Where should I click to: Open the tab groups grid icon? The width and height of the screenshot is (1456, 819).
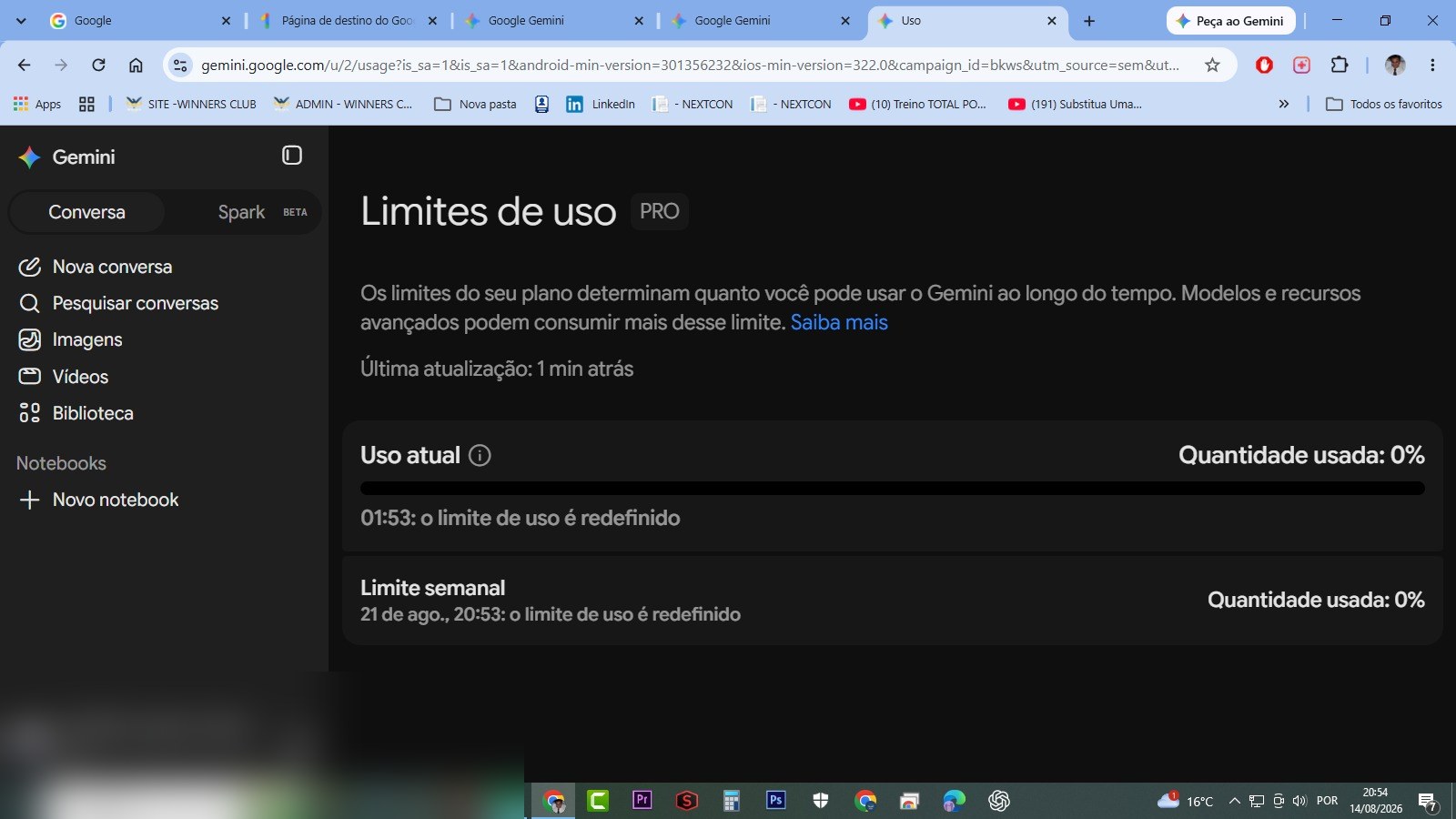click(86, 104)
